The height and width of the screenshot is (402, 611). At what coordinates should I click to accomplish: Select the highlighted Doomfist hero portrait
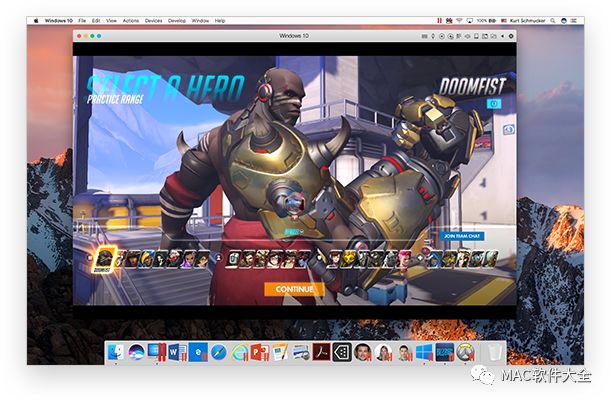coord(104,259)
